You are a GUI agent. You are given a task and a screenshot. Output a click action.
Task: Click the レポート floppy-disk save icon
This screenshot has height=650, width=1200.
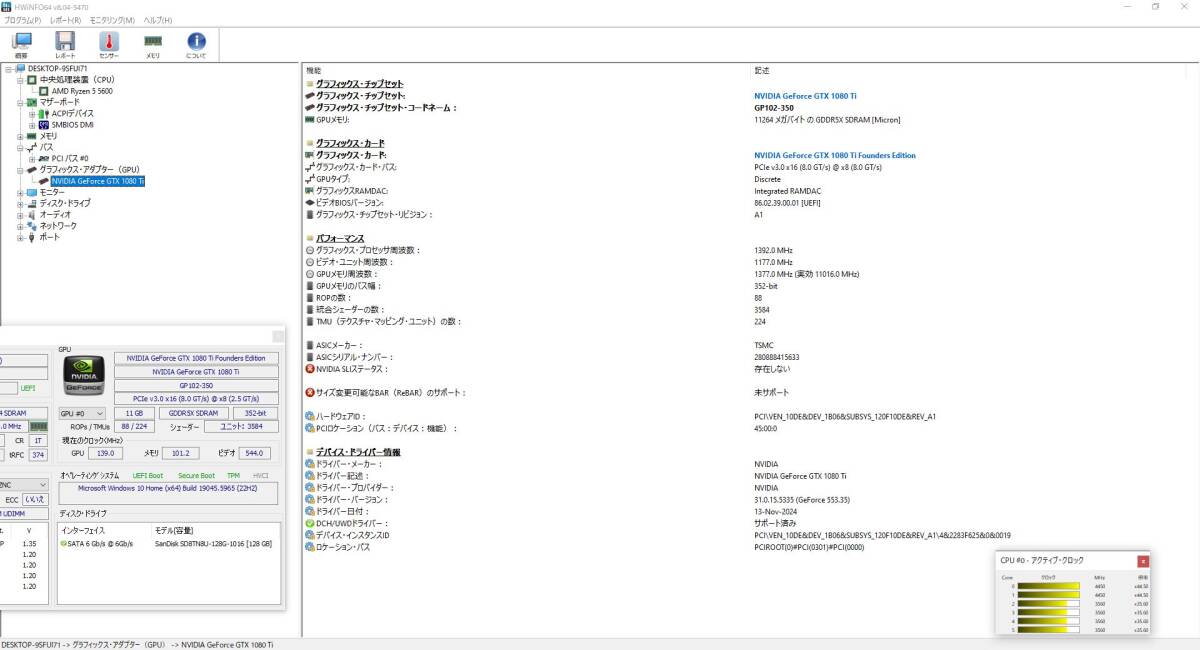65,41
